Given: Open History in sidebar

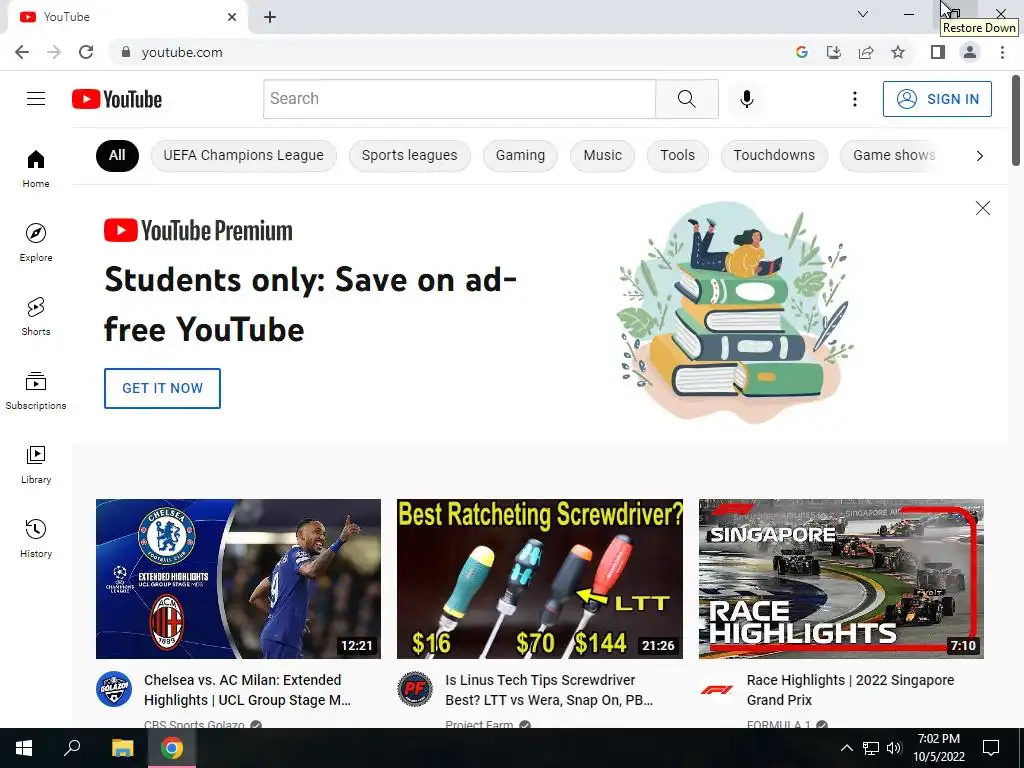Looking at the screenshot, I should point(36,539).
